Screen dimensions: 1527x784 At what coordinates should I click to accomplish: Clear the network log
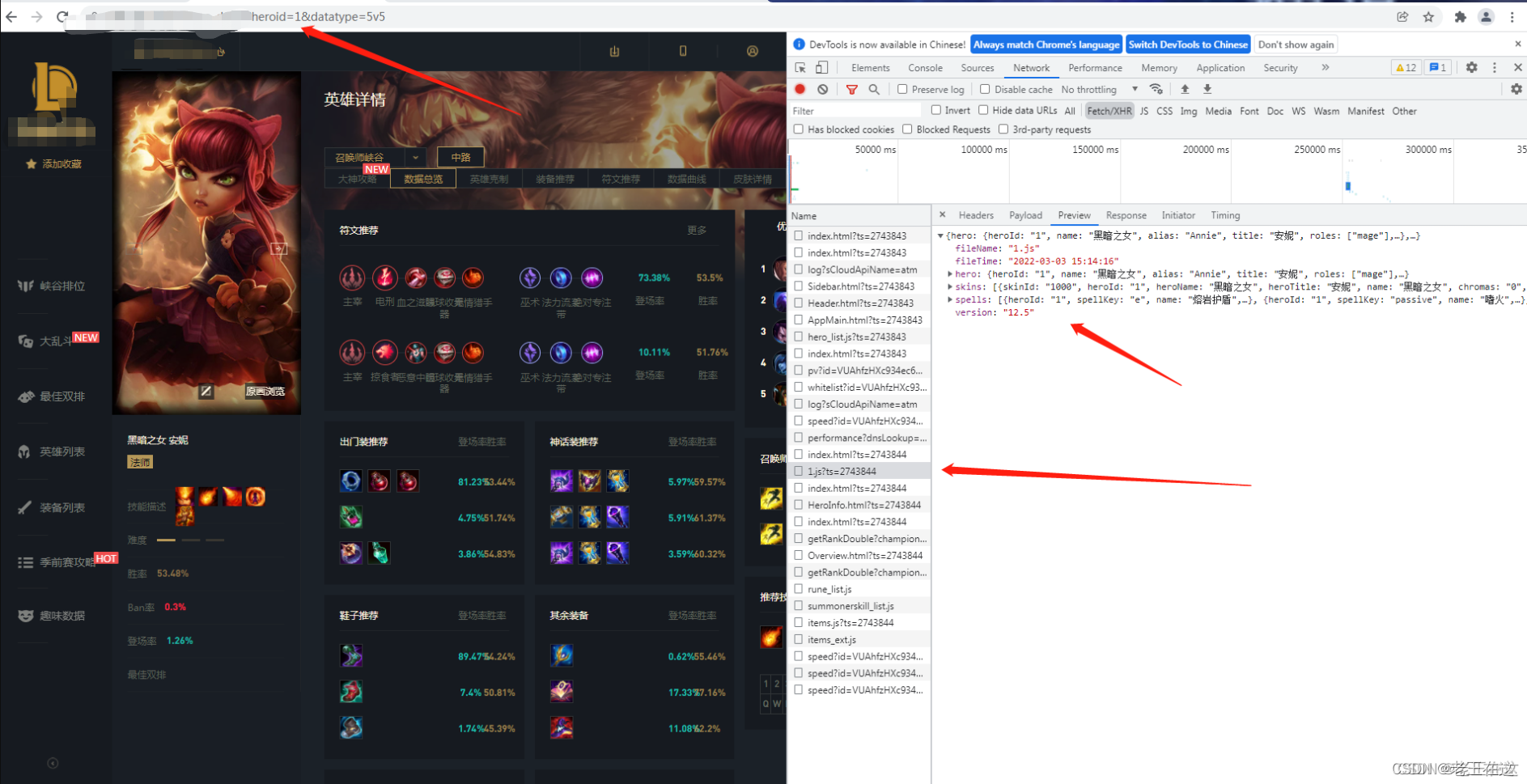(x=822, y=89)
